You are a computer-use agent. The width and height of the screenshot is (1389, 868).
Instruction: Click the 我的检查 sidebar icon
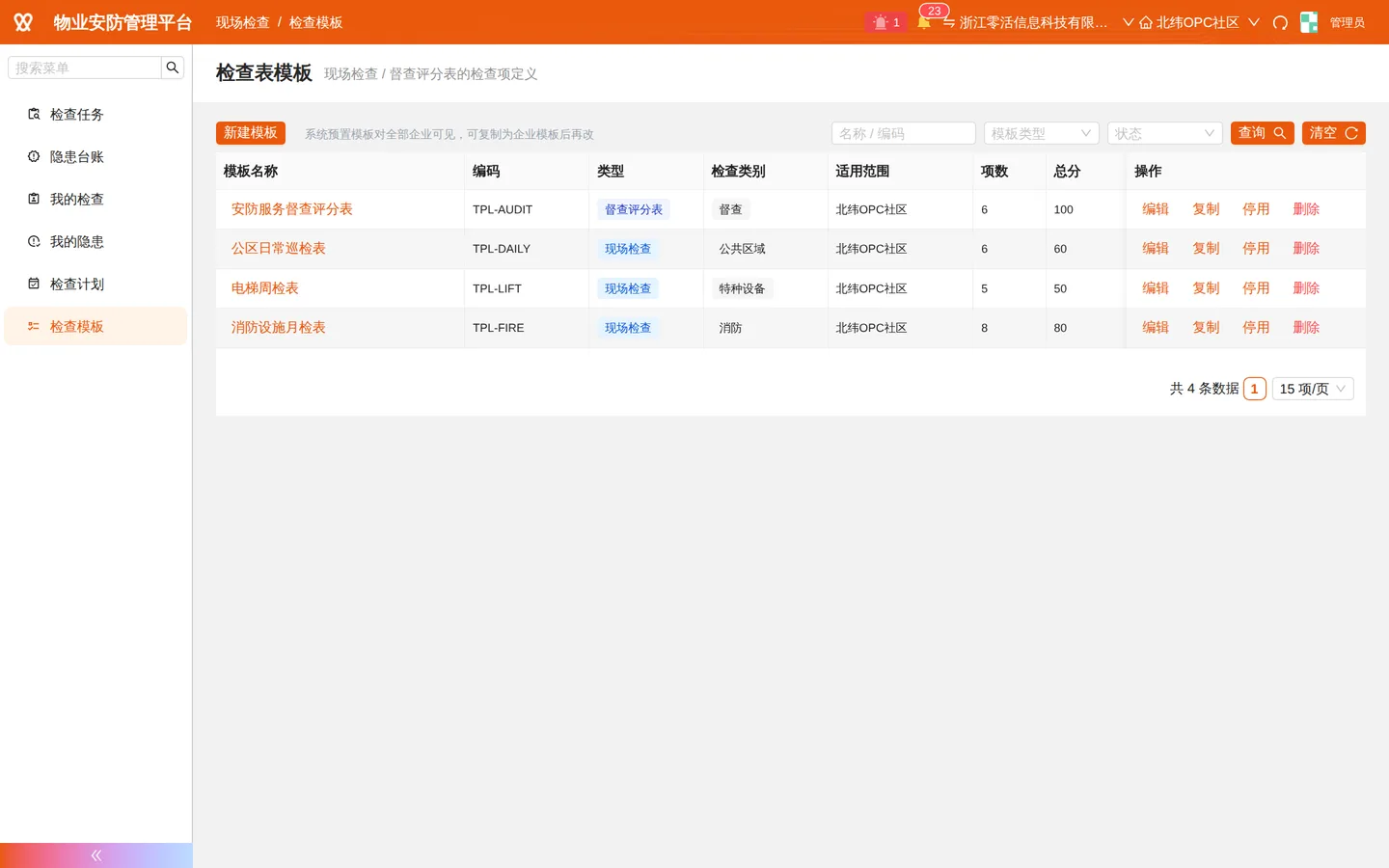[34, 199]
